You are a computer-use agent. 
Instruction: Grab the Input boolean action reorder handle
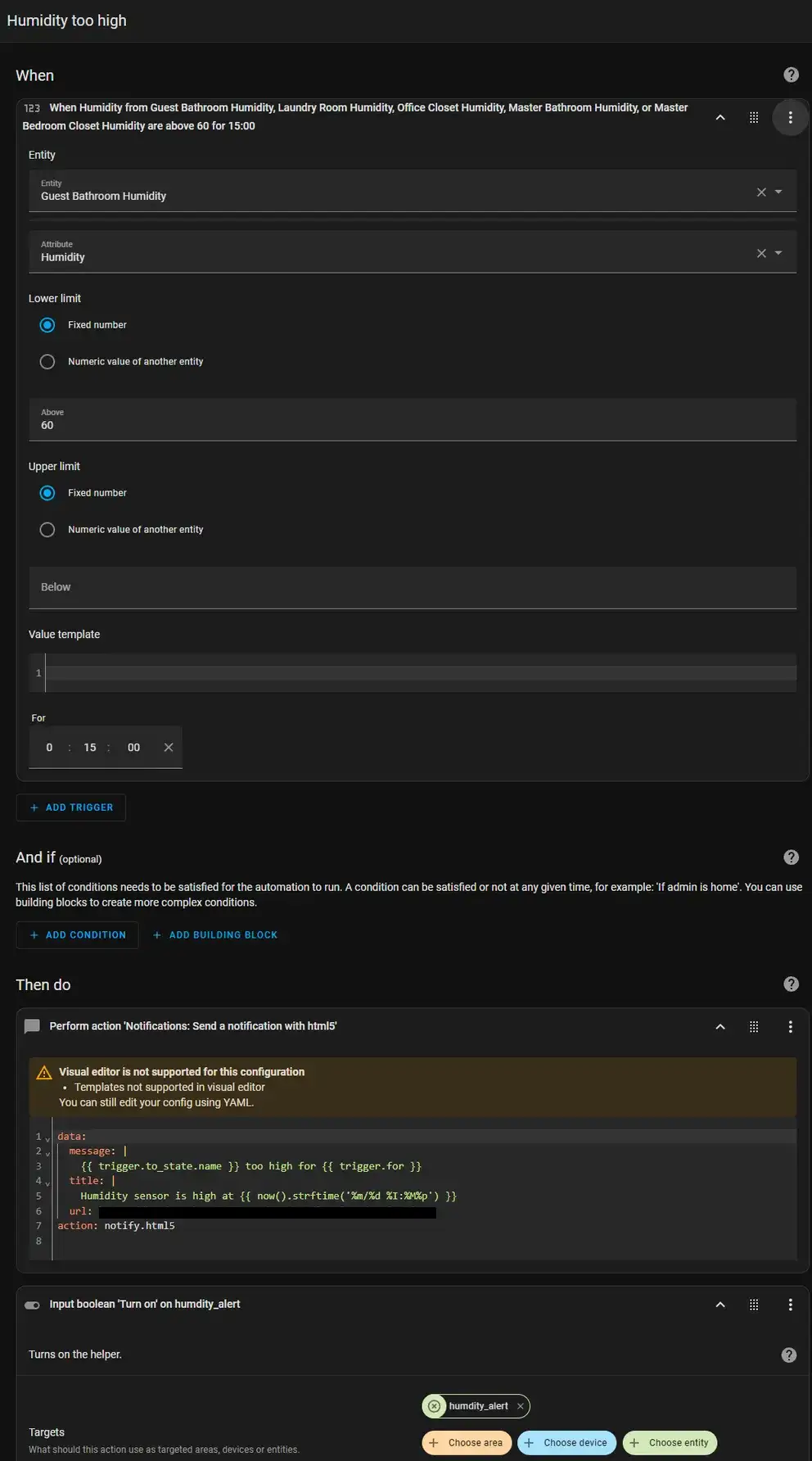coord(754,1305)
